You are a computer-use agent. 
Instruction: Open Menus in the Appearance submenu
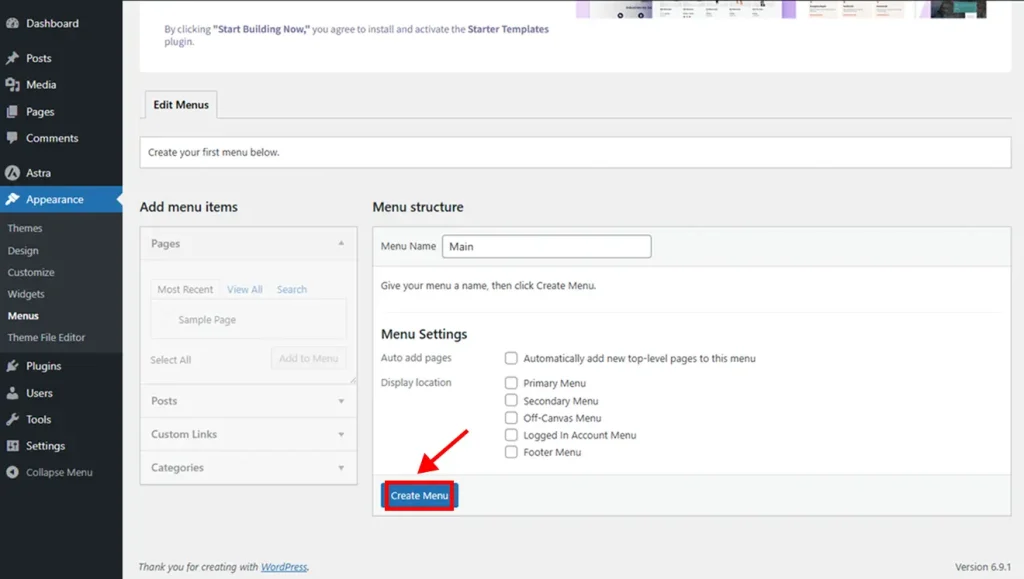[24, 315]
